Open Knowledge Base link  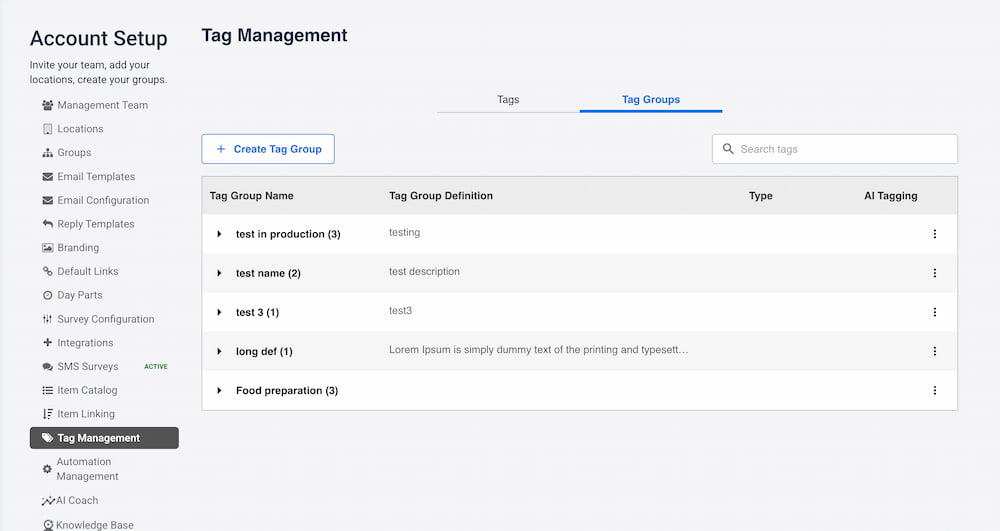(x=94, y=525)
